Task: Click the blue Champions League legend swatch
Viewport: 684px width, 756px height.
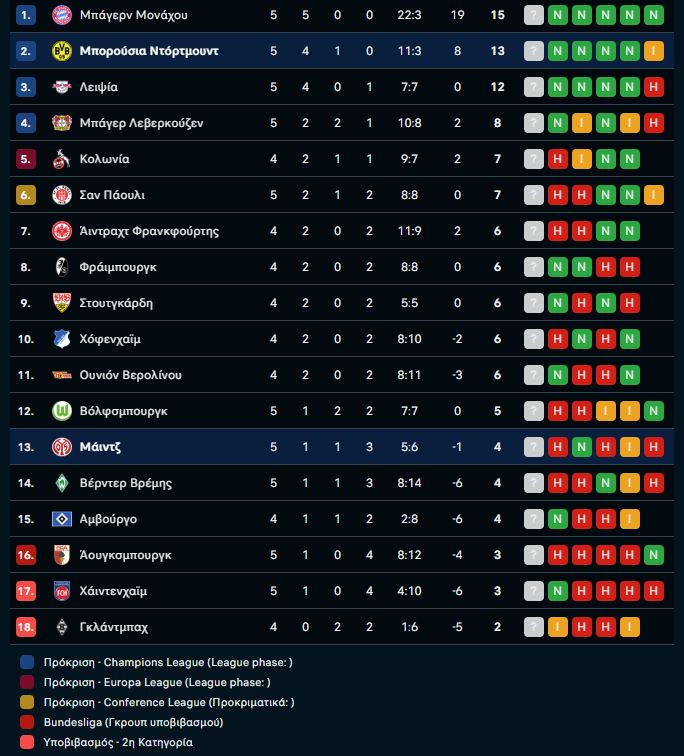Action: coord(27,662)
